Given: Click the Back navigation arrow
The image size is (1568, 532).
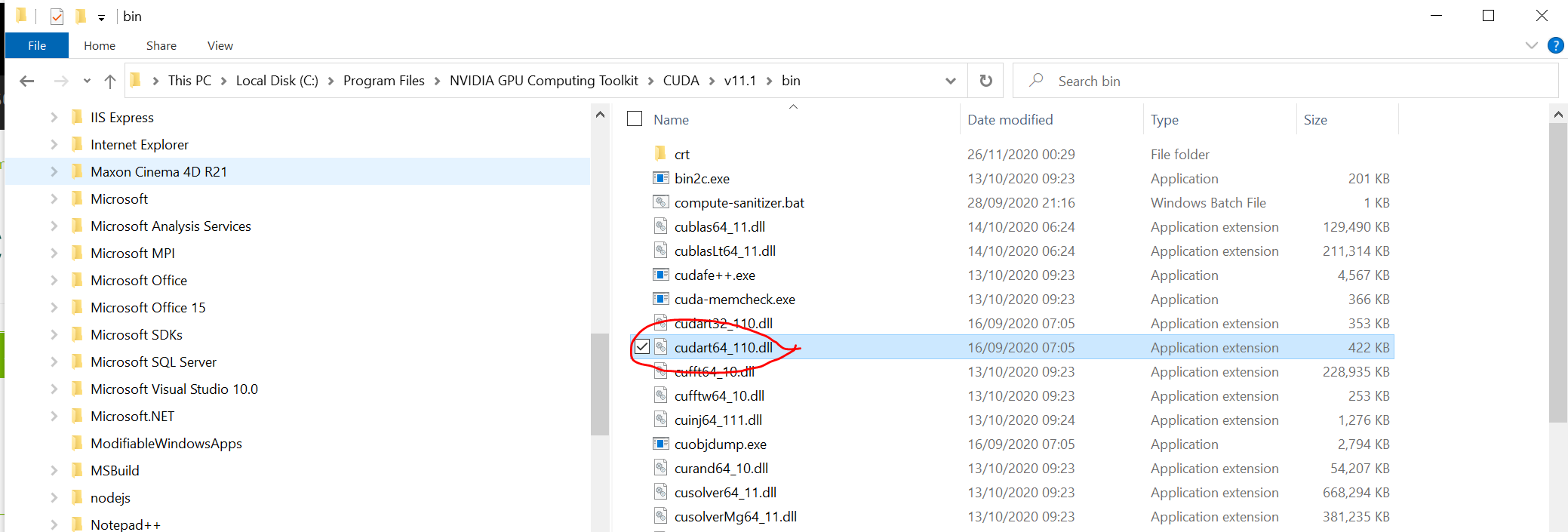Looking at the screenshot, I should pos(27,81).
